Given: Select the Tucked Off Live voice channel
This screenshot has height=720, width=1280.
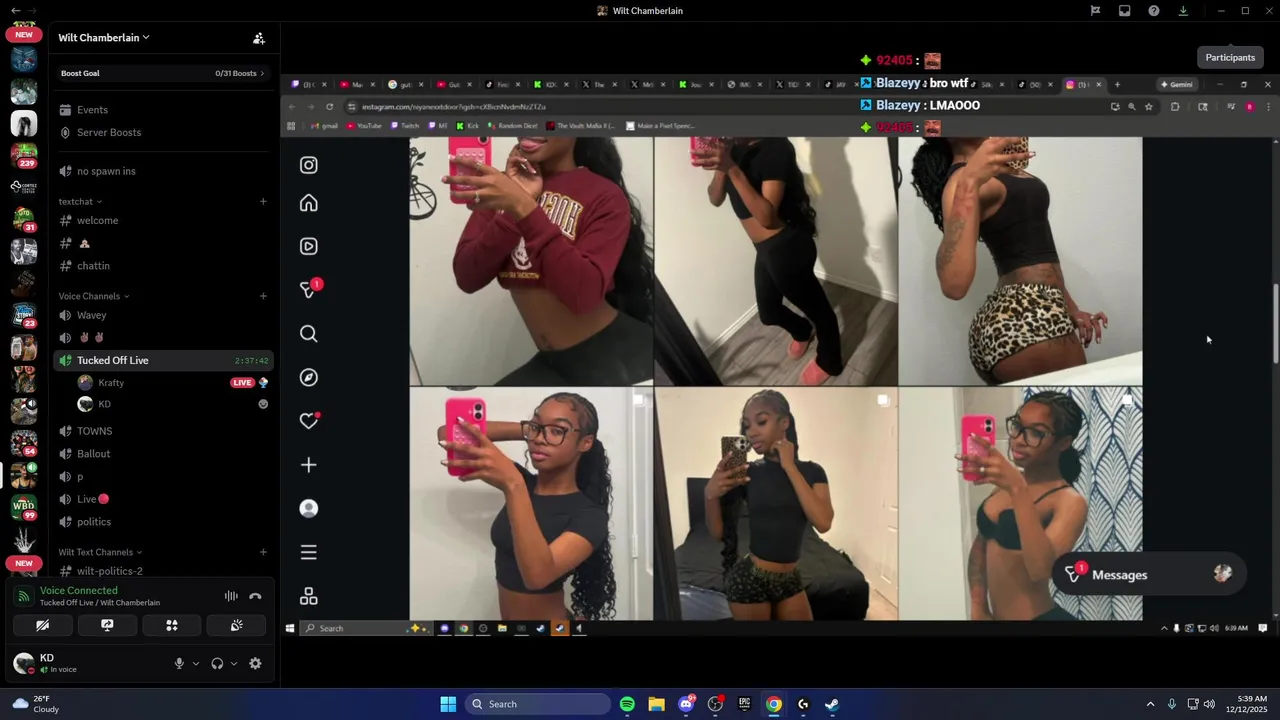Looking at the screenshot, I should point(163,360).
